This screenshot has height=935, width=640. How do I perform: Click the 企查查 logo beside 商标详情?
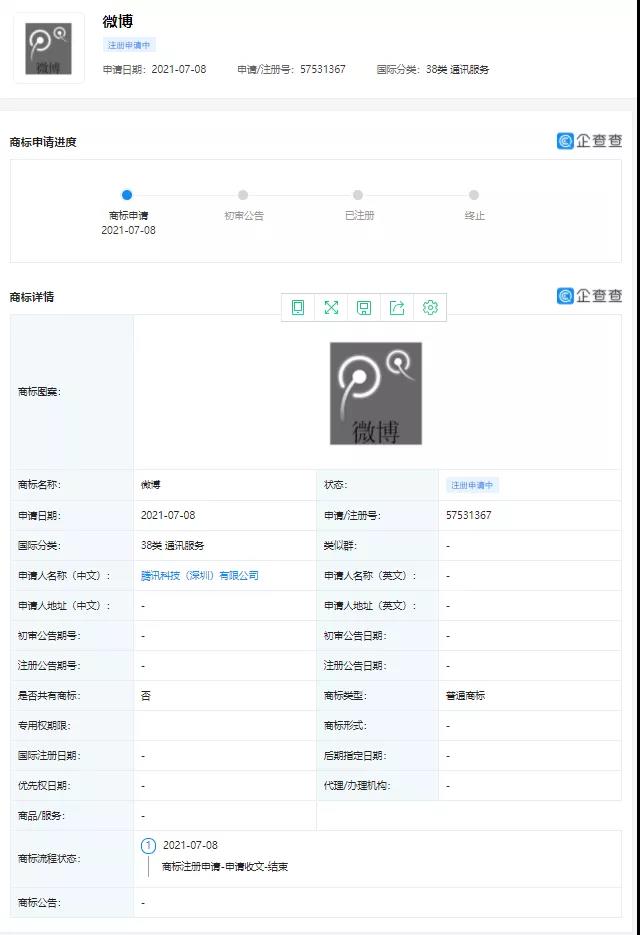pyautogui.click(x=589, y=296)
